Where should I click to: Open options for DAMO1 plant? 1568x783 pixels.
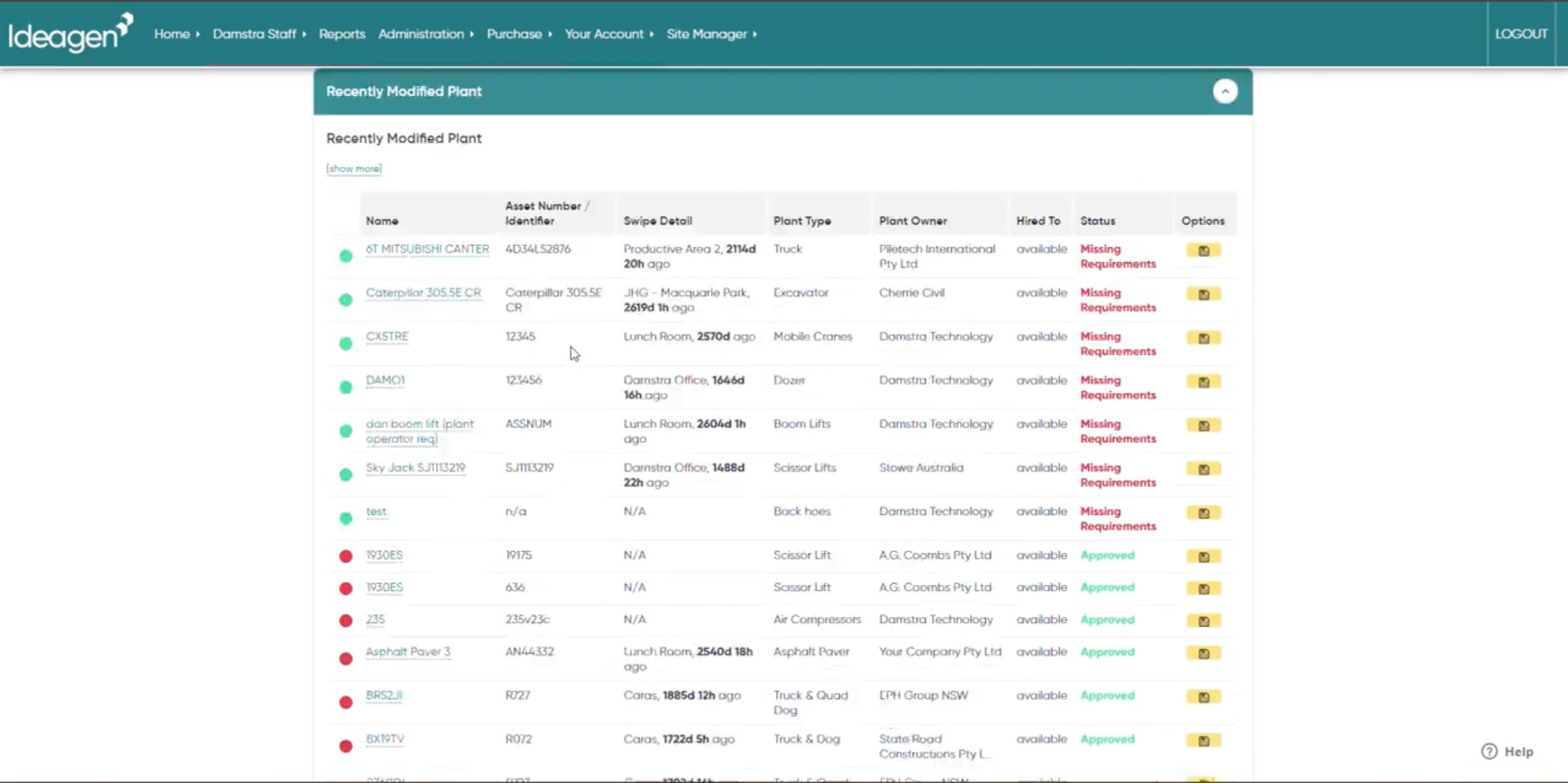pyautogui.click(x=1203, y=382)
